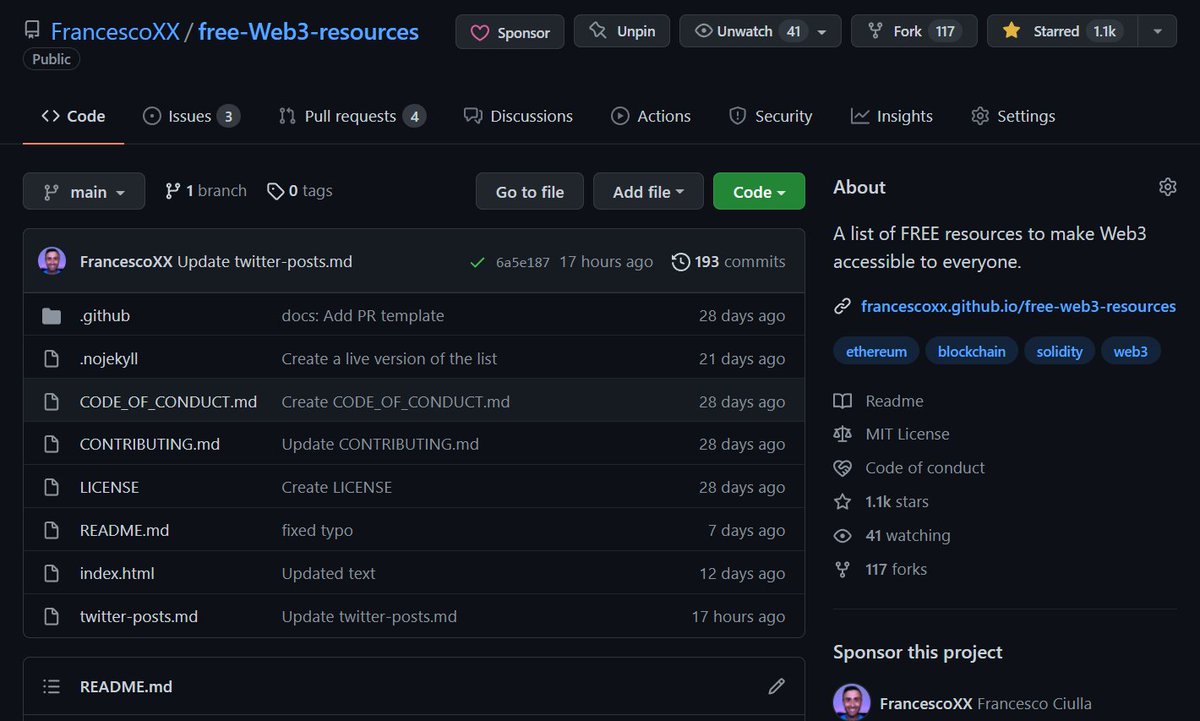Click the file icon next to CODE_OF_CONDUCT.md
Viewport: 1200px width, 721px height.
(52, 402)
